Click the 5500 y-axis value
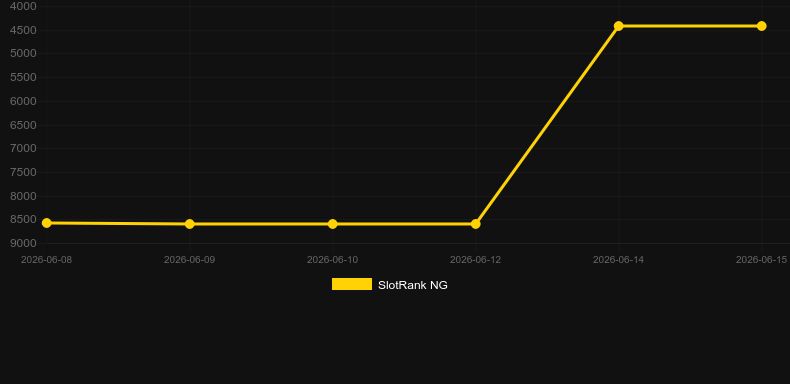The height and width of the screenshot is (384, 790). click(23, 78)
